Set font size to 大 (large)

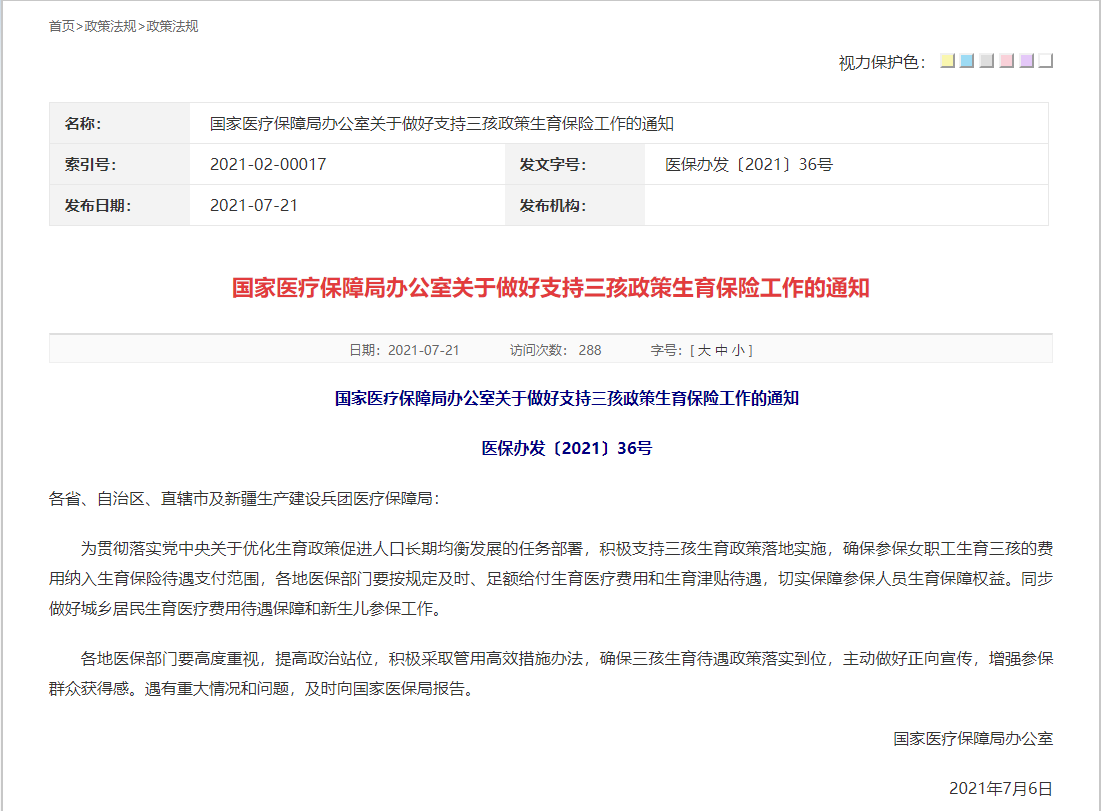(704, 350)
